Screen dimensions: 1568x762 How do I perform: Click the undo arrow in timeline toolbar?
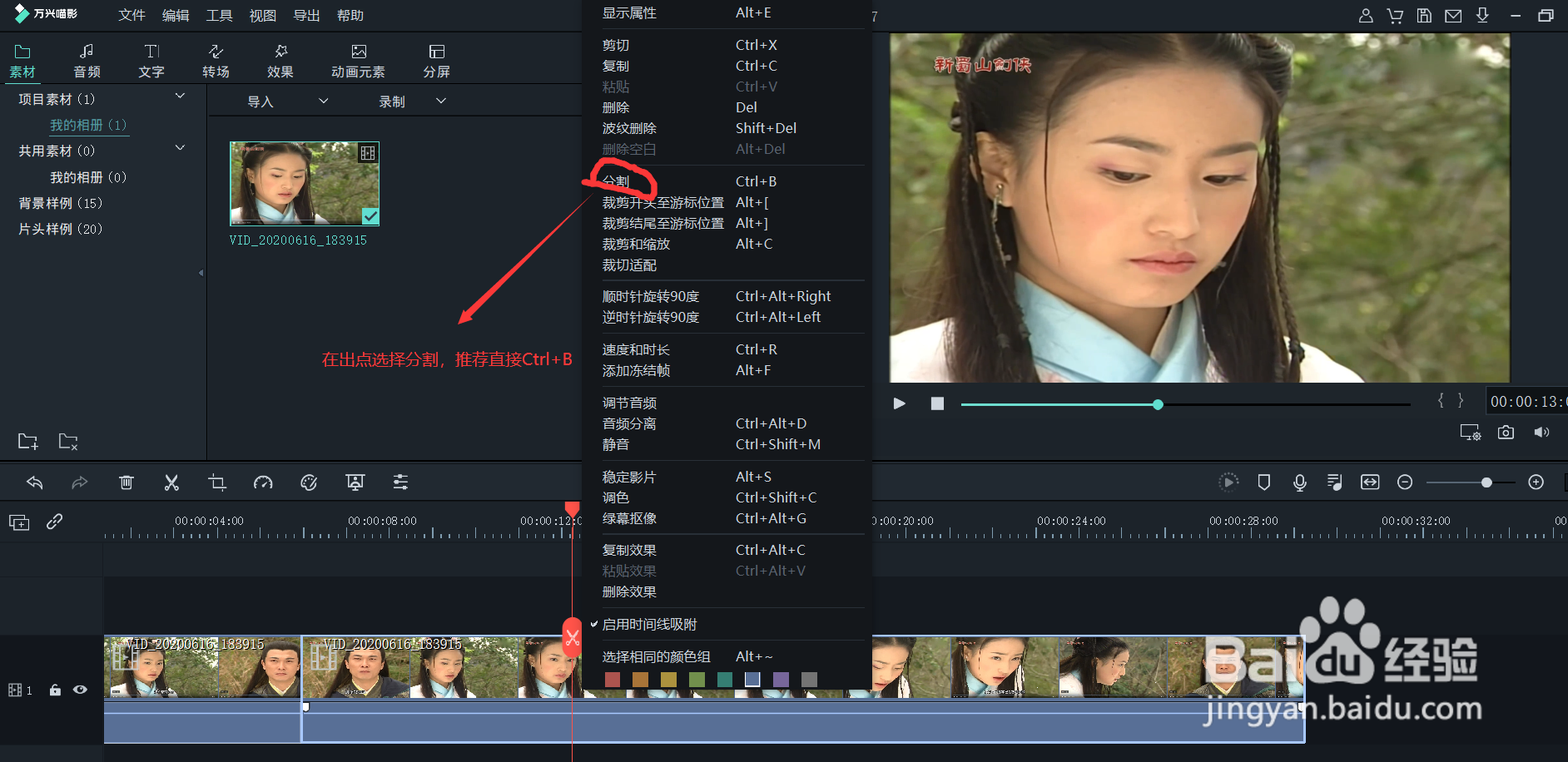pos(34,482)
